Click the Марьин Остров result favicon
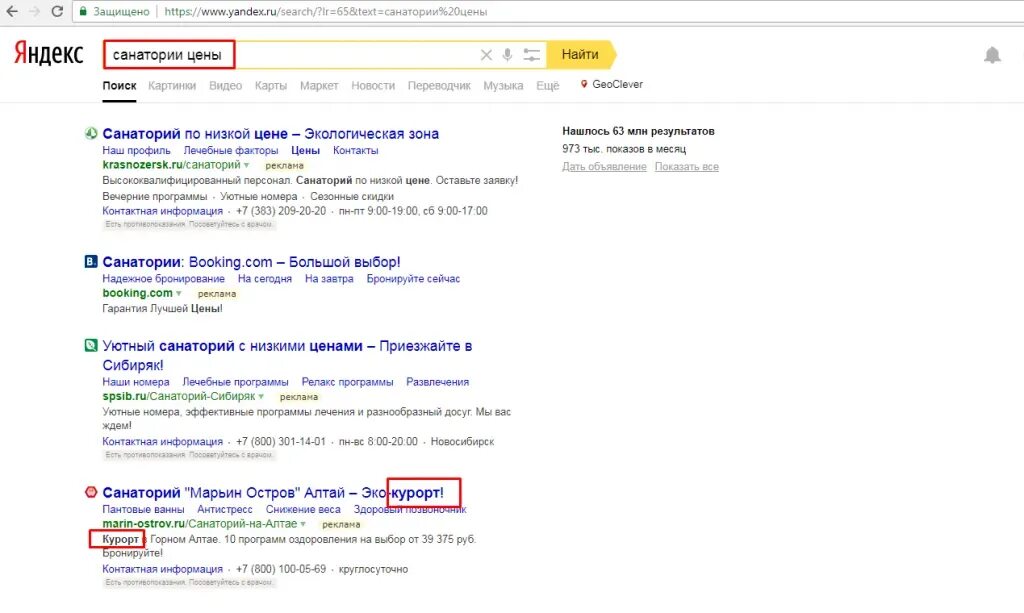The height and width of the screenshot is (613, 1024). tap(91, 492)
